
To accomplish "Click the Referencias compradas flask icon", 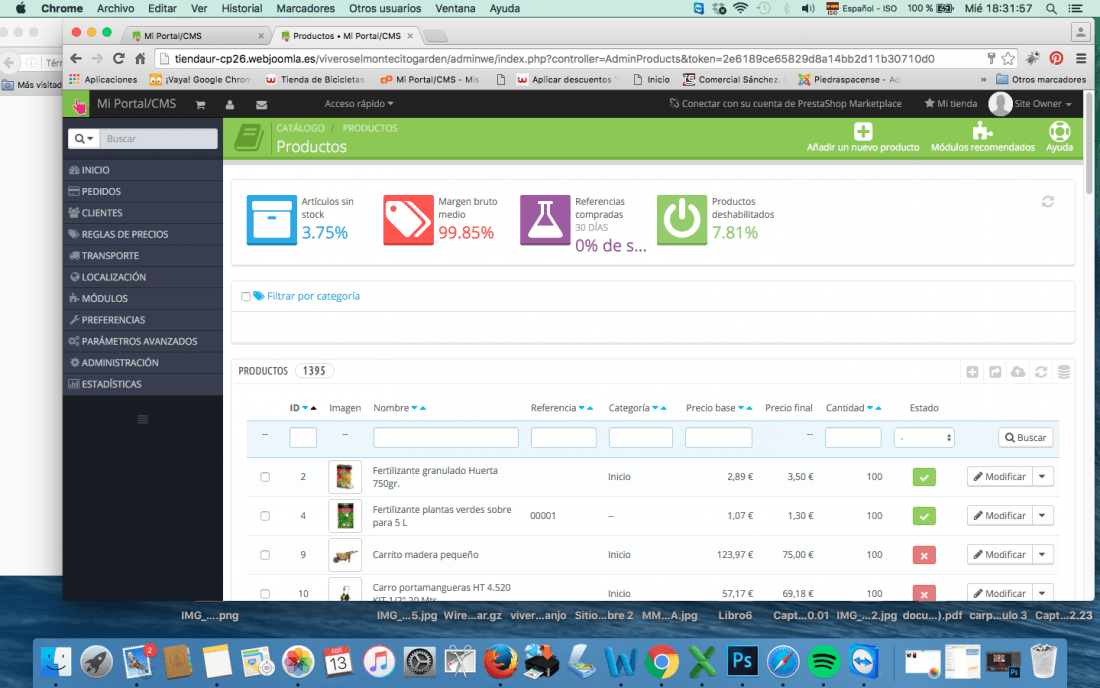I will (x=545, y=220).
